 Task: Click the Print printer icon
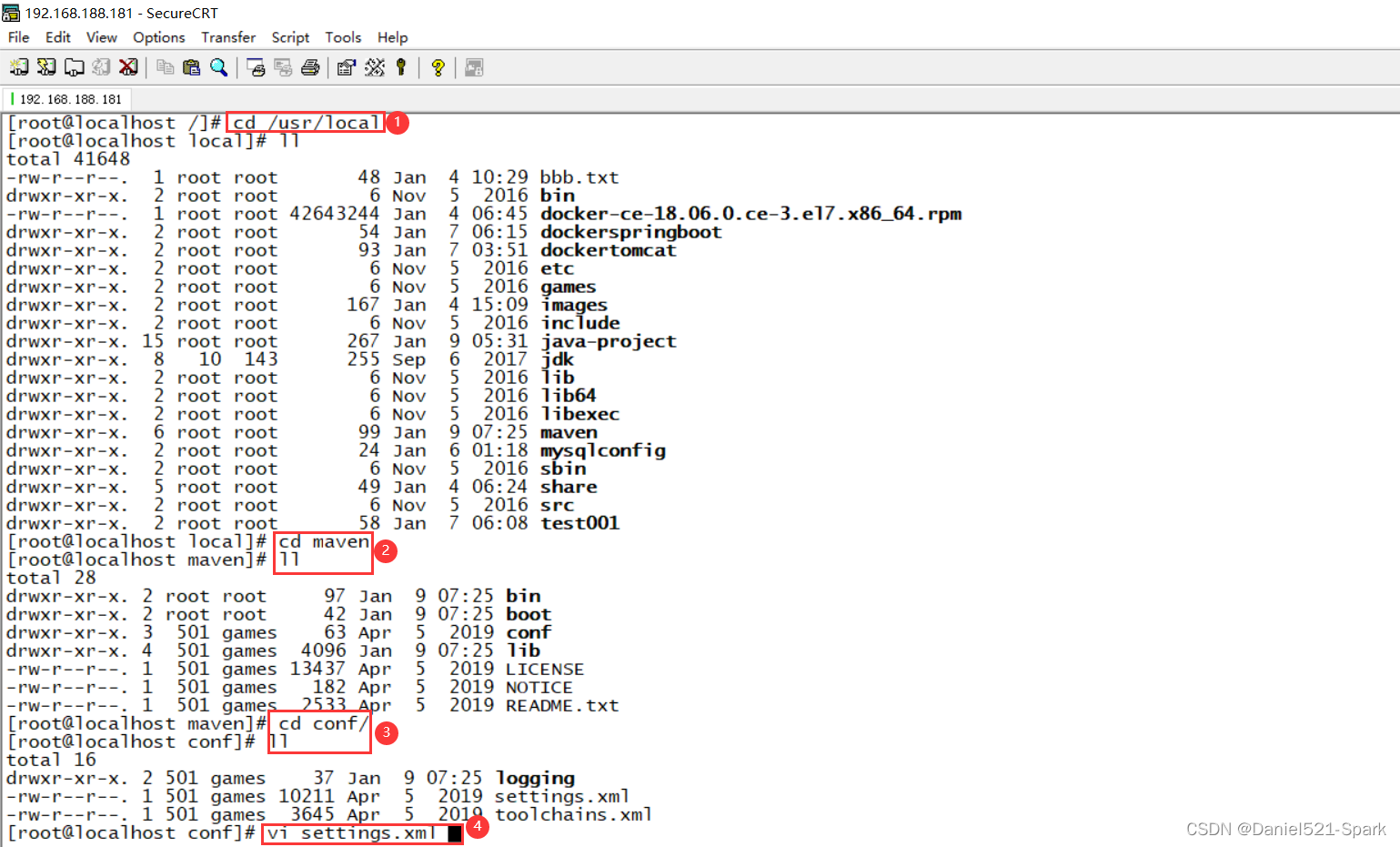(x=310, y=67)
